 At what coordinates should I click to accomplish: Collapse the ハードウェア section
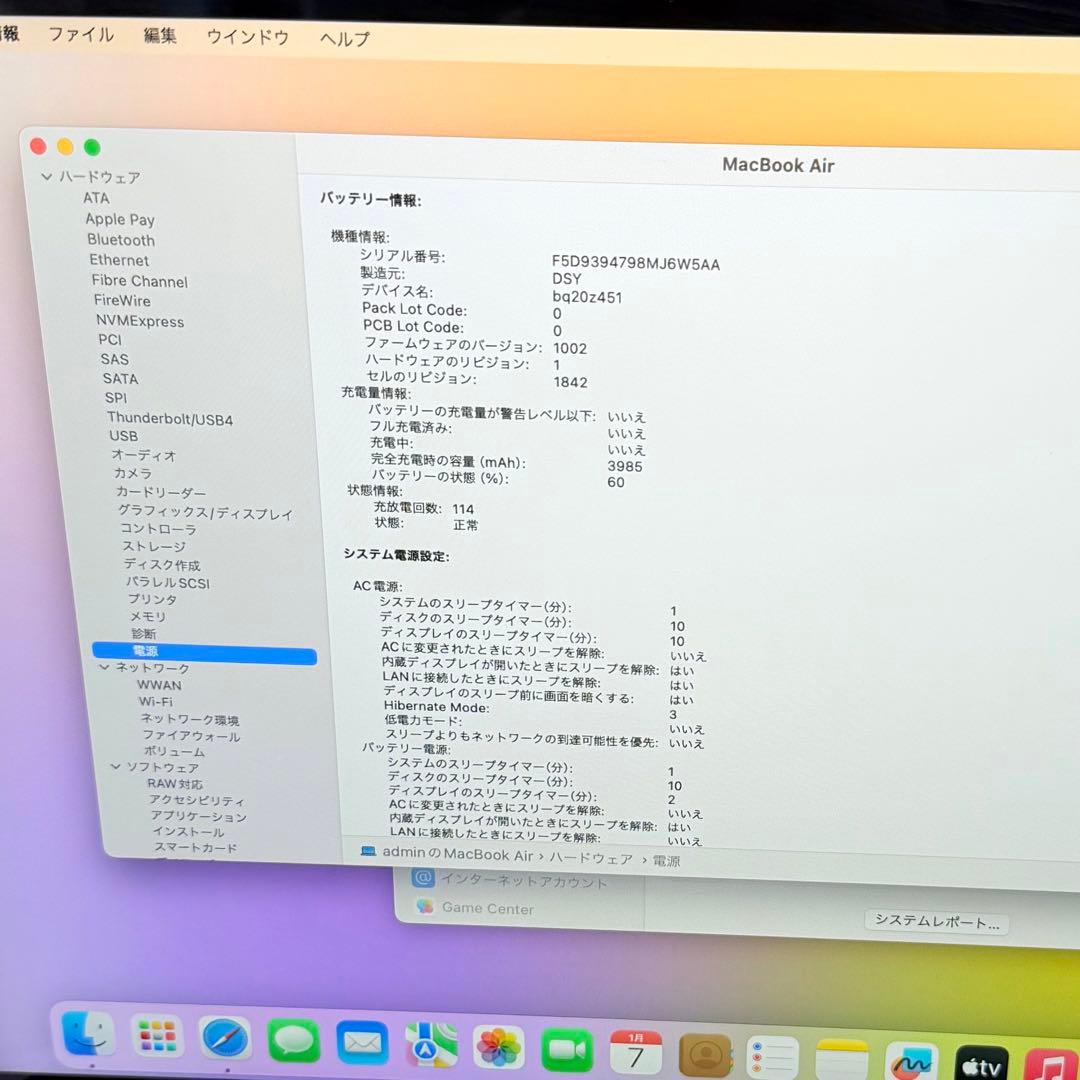46,176
